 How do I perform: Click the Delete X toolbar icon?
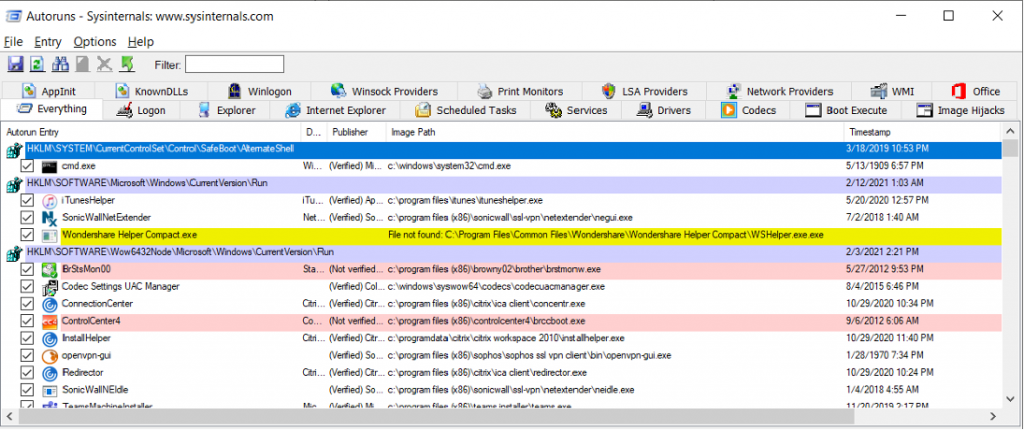click(x=104, y=63)
